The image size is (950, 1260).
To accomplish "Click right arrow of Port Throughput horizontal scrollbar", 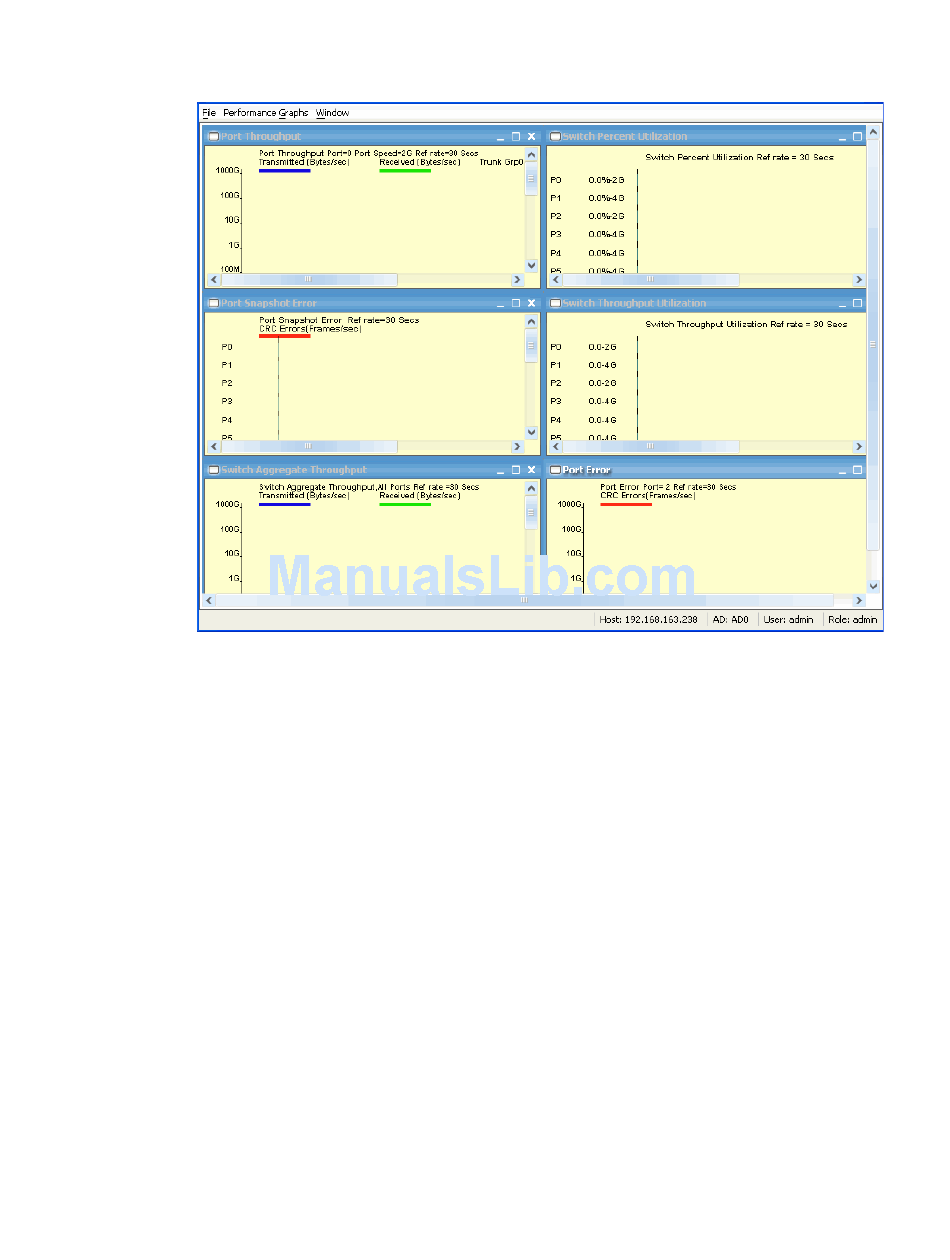I will click(x=517, y=280).
